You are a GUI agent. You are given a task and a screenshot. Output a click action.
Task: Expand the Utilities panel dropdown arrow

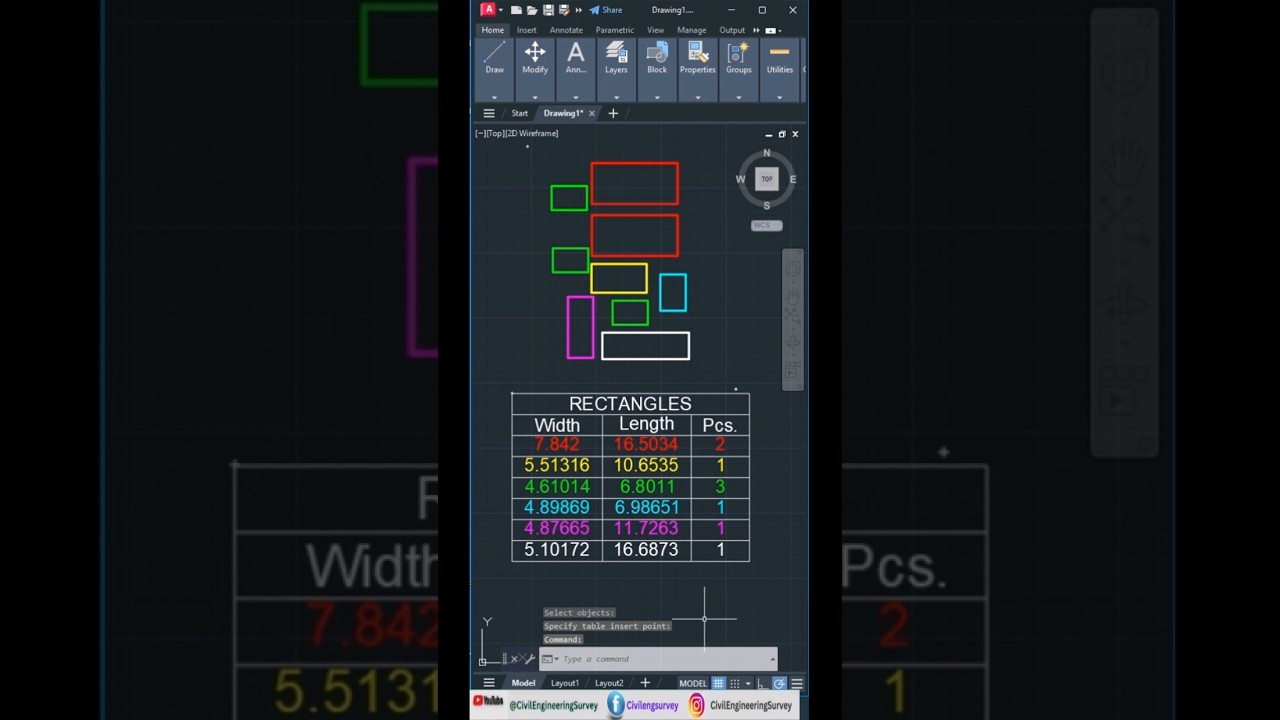tap(780, 97)
